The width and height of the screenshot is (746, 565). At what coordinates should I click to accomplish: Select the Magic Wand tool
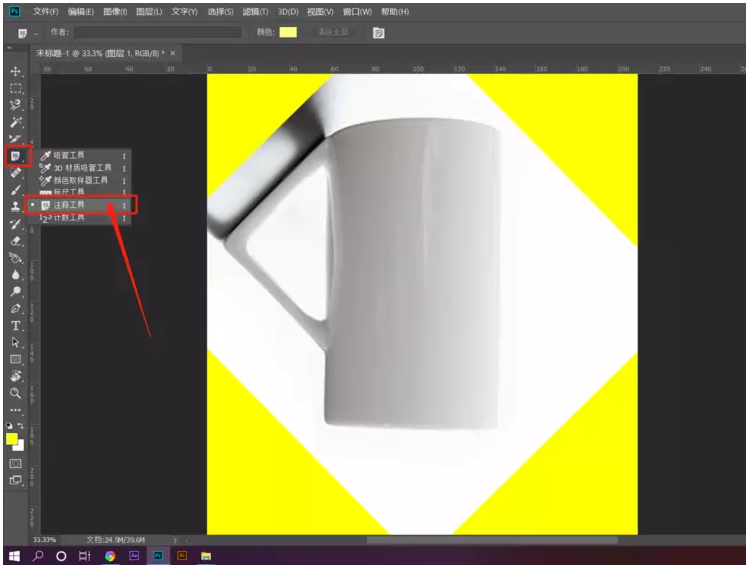(x=15, y=122)
